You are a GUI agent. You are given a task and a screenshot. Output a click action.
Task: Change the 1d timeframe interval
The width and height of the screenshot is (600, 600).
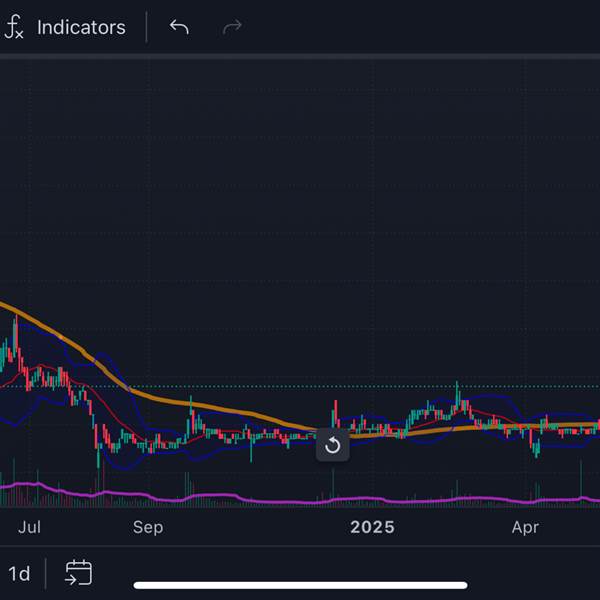[x=19, y=574]
